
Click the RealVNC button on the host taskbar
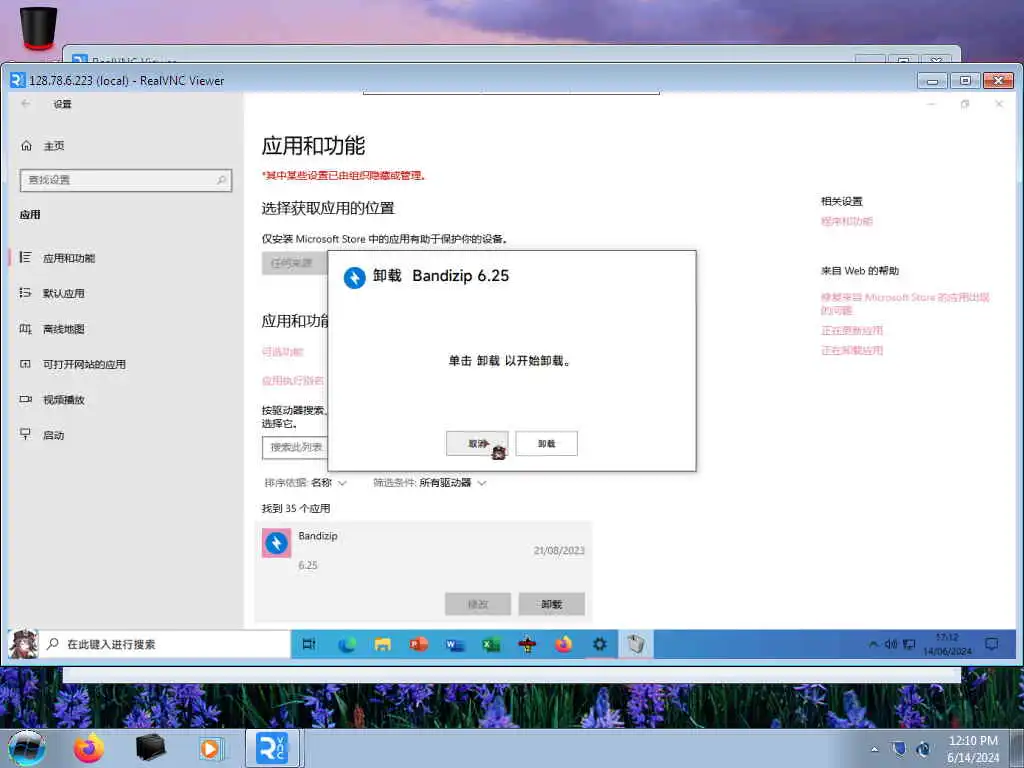[272, 748]
